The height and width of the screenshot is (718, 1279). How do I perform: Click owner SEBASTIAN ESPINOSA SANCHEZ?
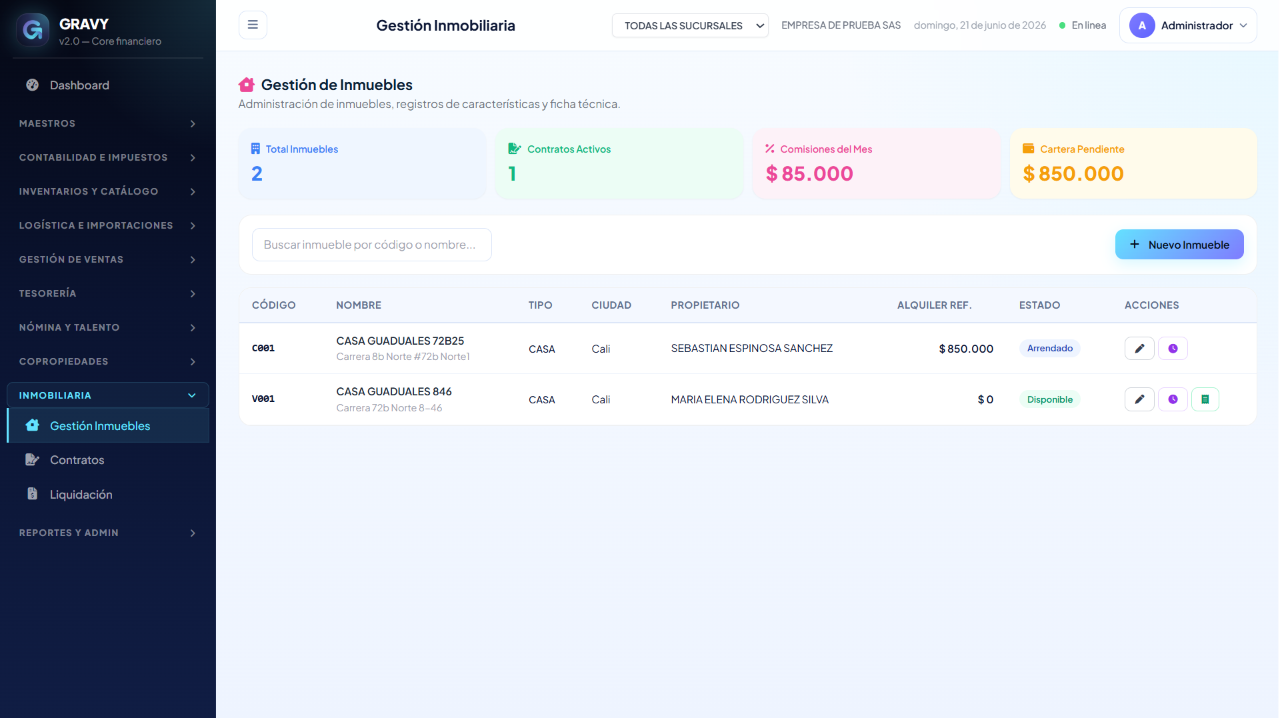(752, 349)
